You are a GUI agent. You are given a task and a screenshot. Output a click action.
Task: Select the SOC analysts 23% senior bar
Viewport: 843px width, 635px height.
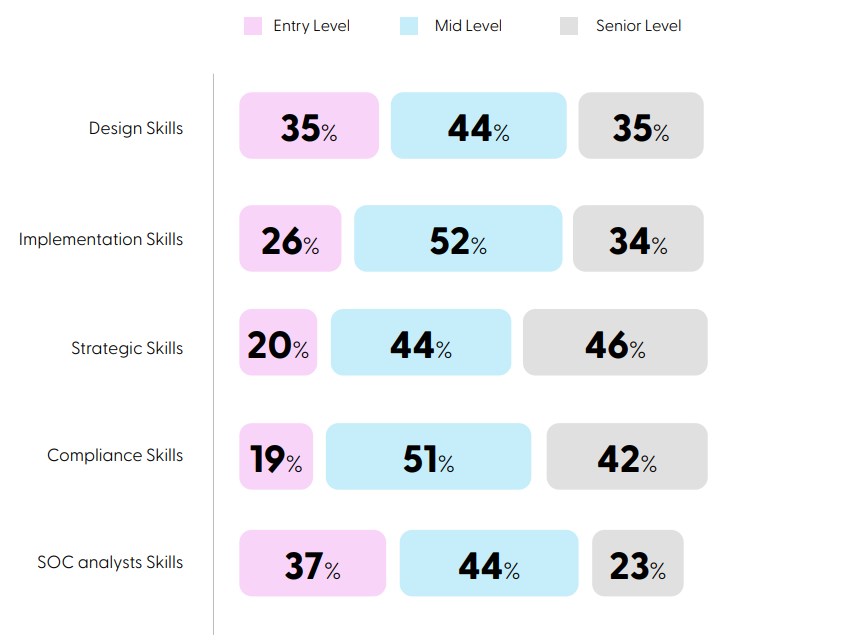click(638, 564)
